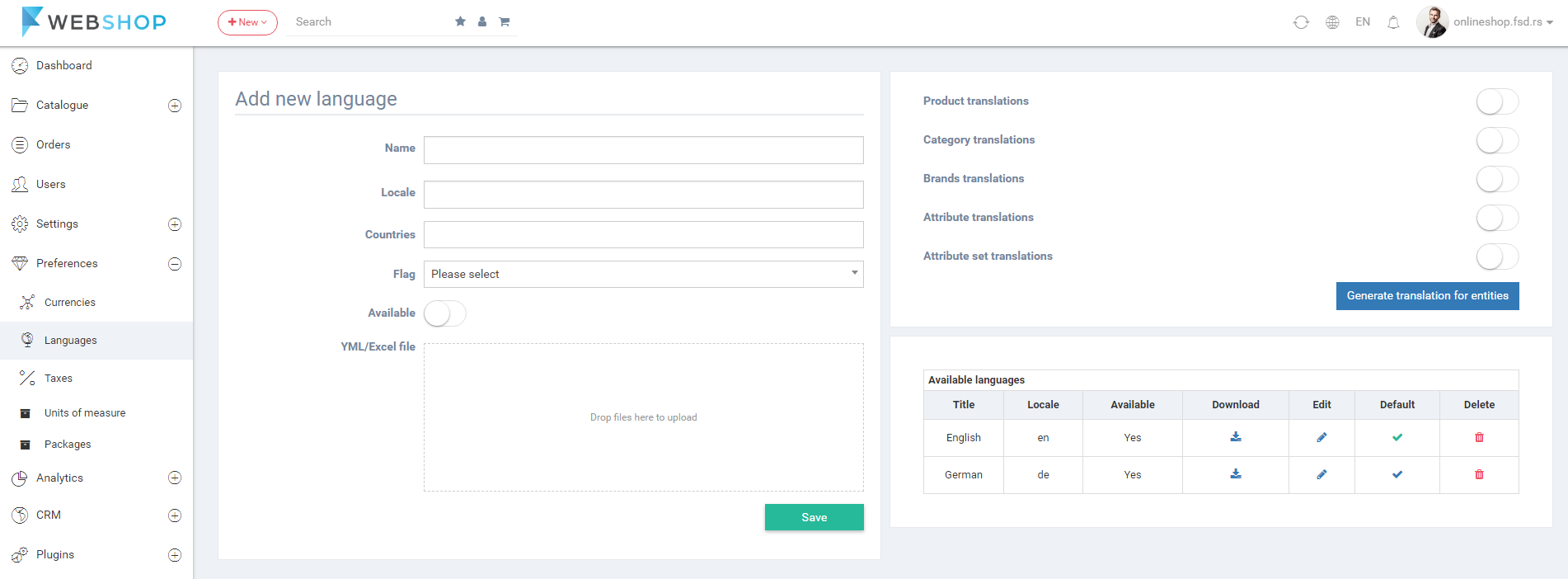Go to Dashboard

point(64,65)
